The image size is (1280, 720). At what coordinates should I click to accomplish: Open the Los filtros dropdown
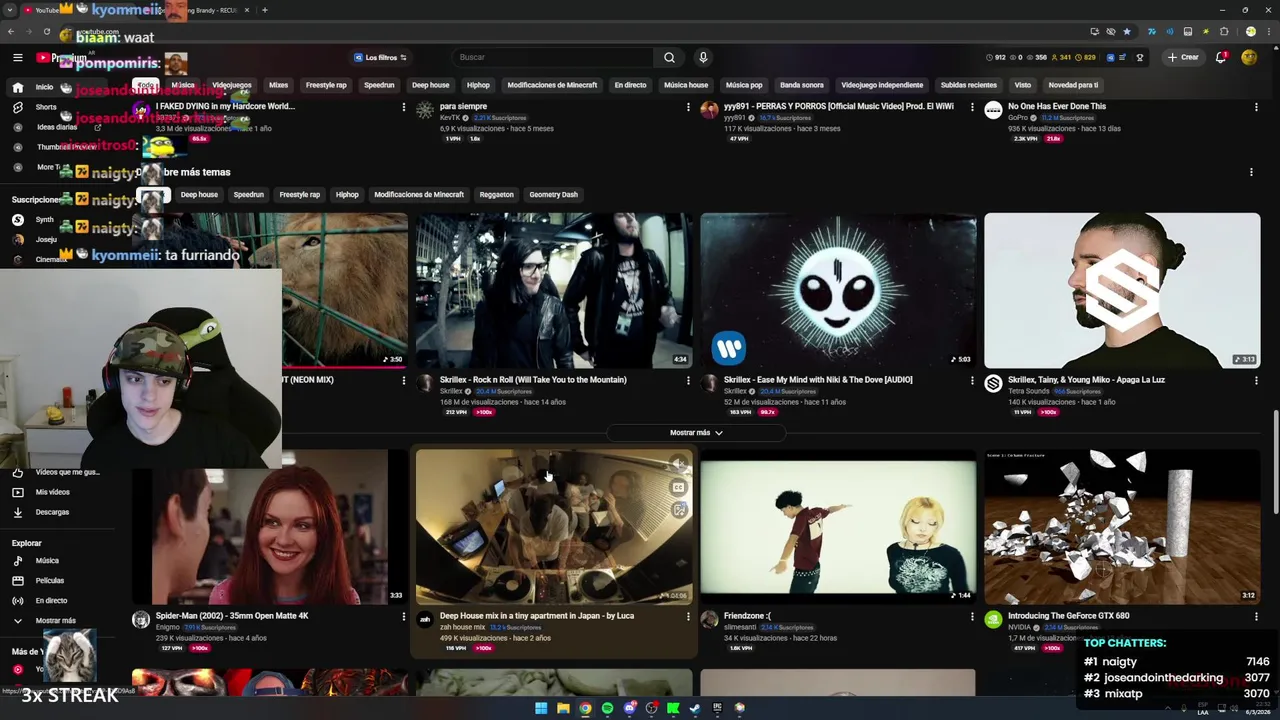(380, 58)
